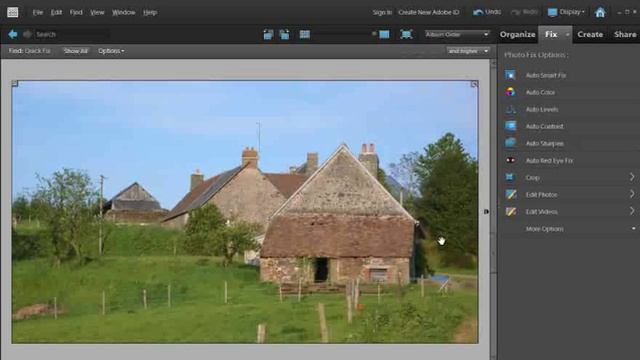Click the Auto Sharpen icon
This screenshot has height=360, width=640.
pyautogui.click(x=510, y=143)
